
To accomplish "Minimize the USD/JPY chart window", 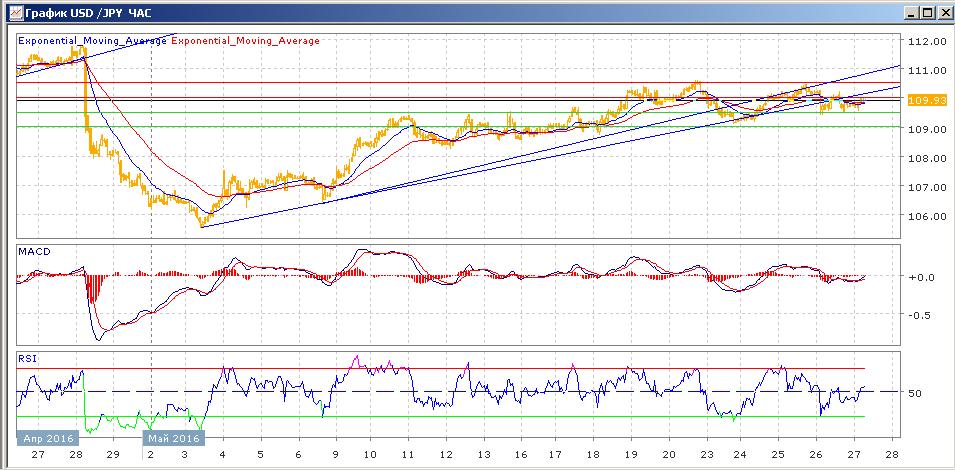I will [910, 12].
